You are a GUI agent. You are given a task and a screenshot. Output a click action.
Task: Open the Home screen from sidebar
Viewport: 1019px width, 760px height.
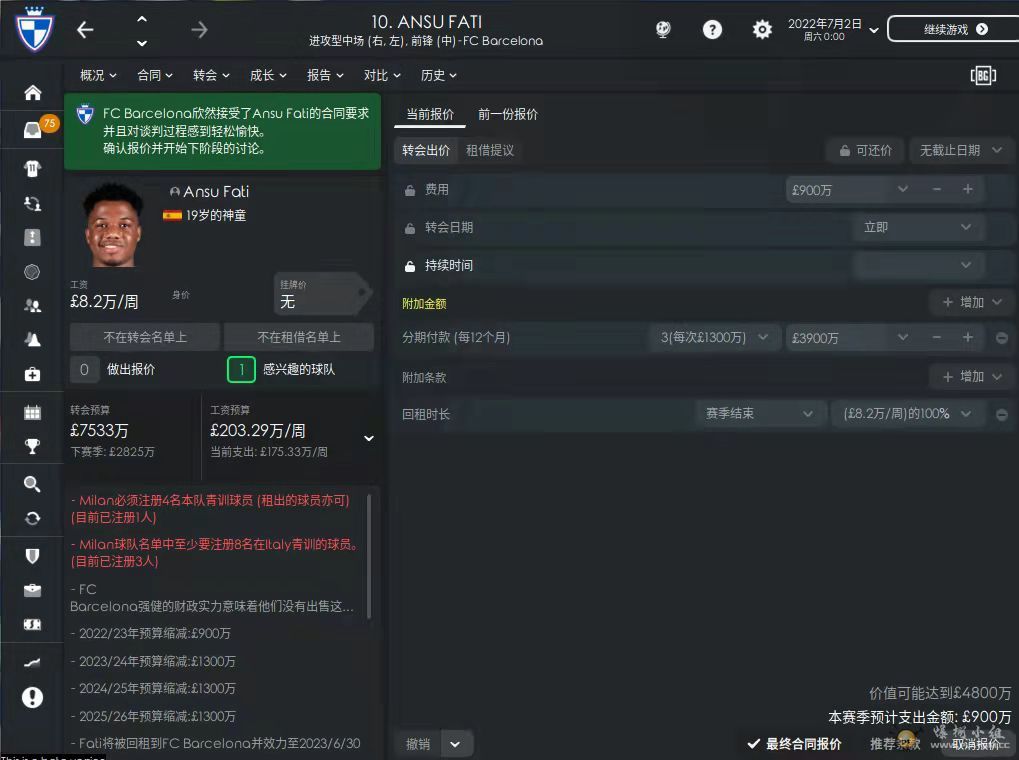coord(32,93)
